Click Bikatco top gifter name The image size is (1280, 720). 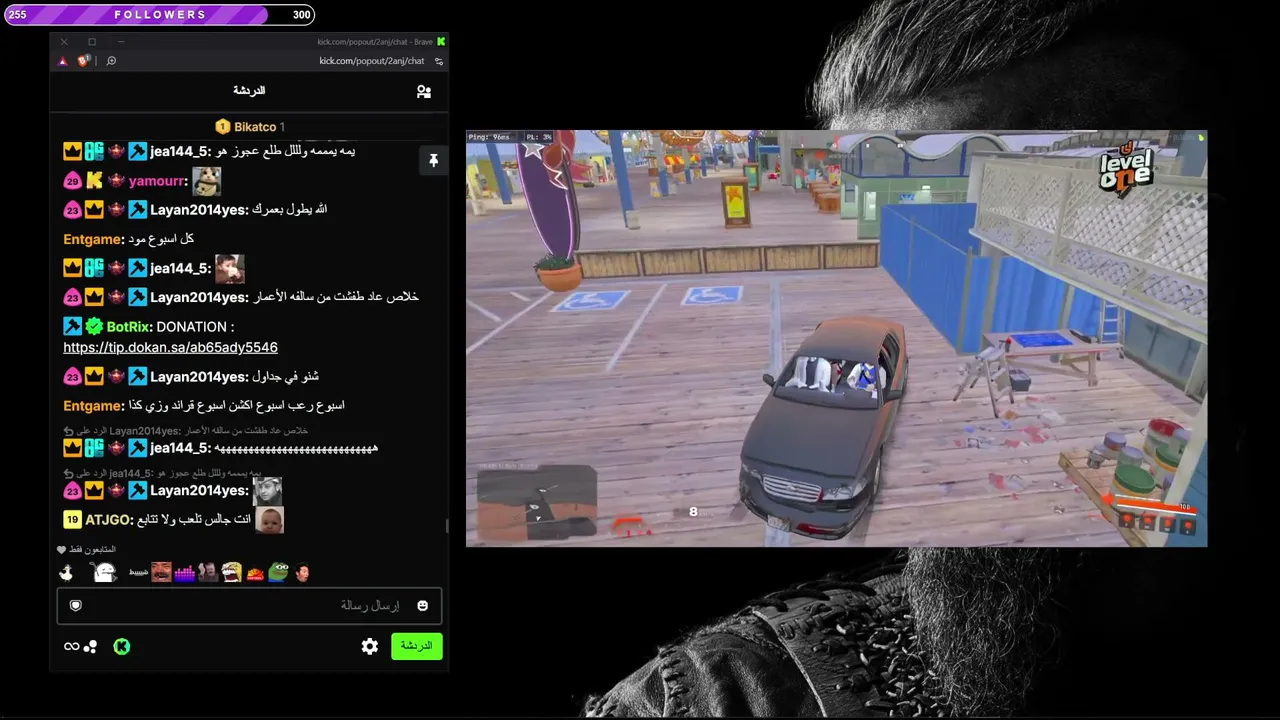point(255,127)
